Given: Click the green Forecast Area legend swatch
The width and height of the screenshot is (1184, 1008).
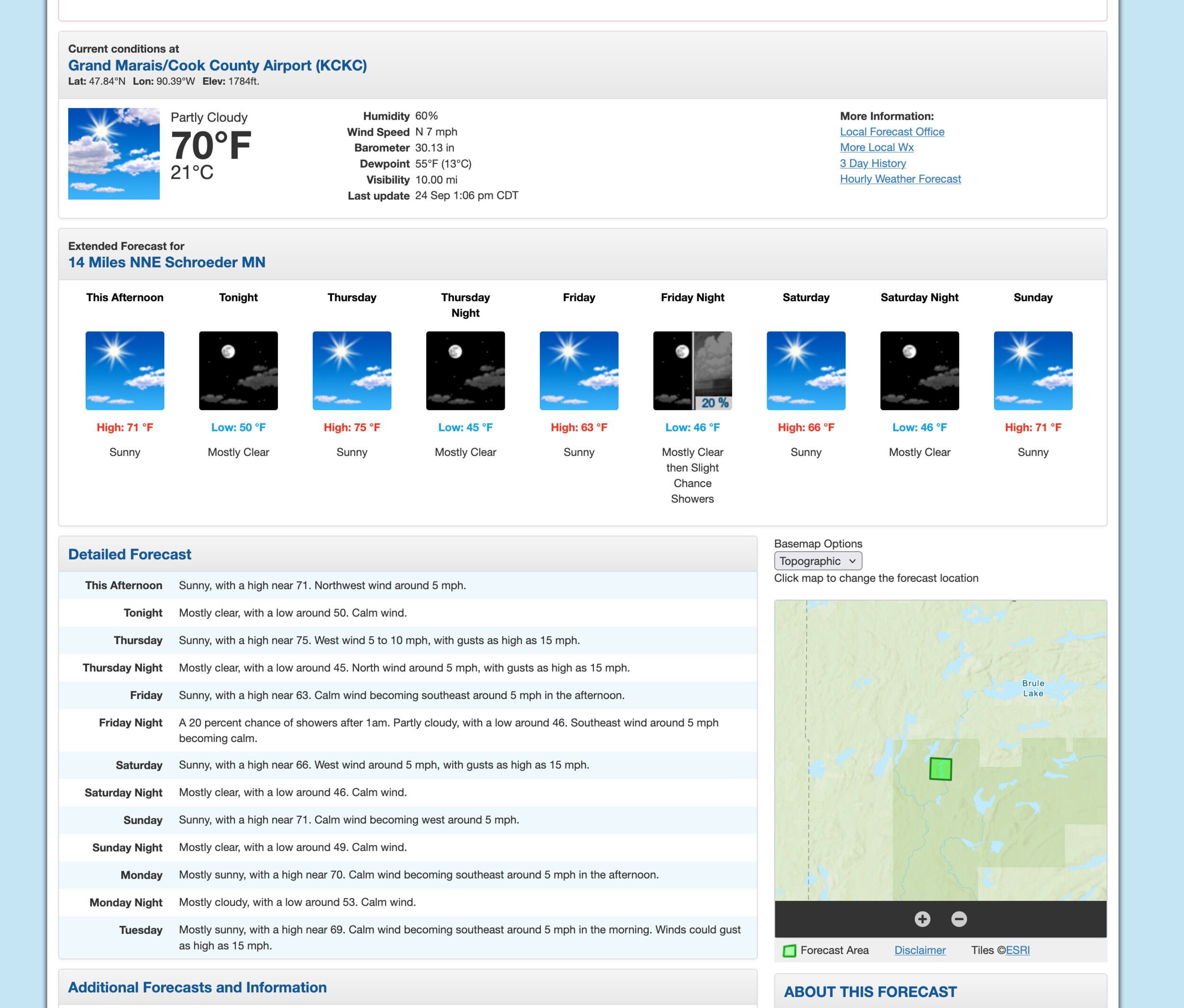Looking at the screenshot, I should (789, 950).
